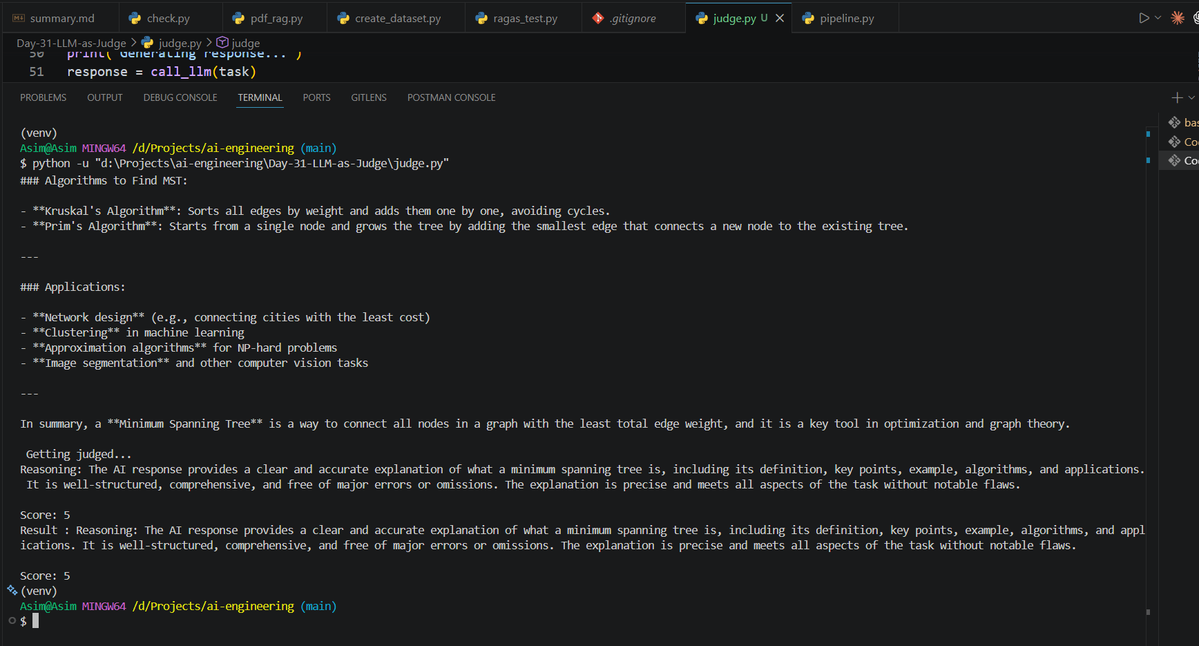Click the Image segmentation bullet line
The width and height of the screenshot is (1199, 646).
point(194,363)
